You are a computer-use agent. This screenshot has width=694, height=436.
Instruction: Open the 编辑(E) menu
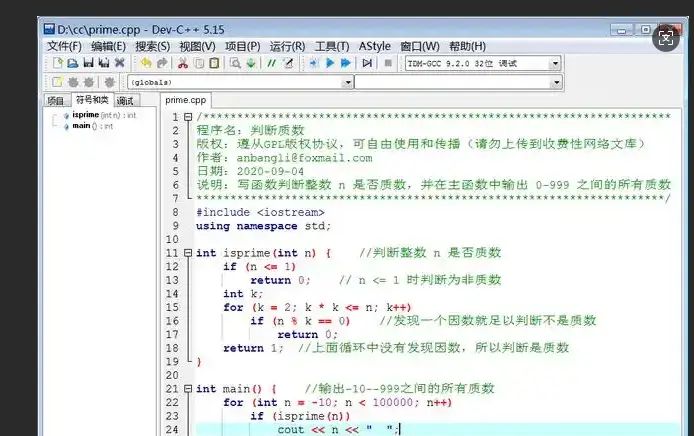108,46
